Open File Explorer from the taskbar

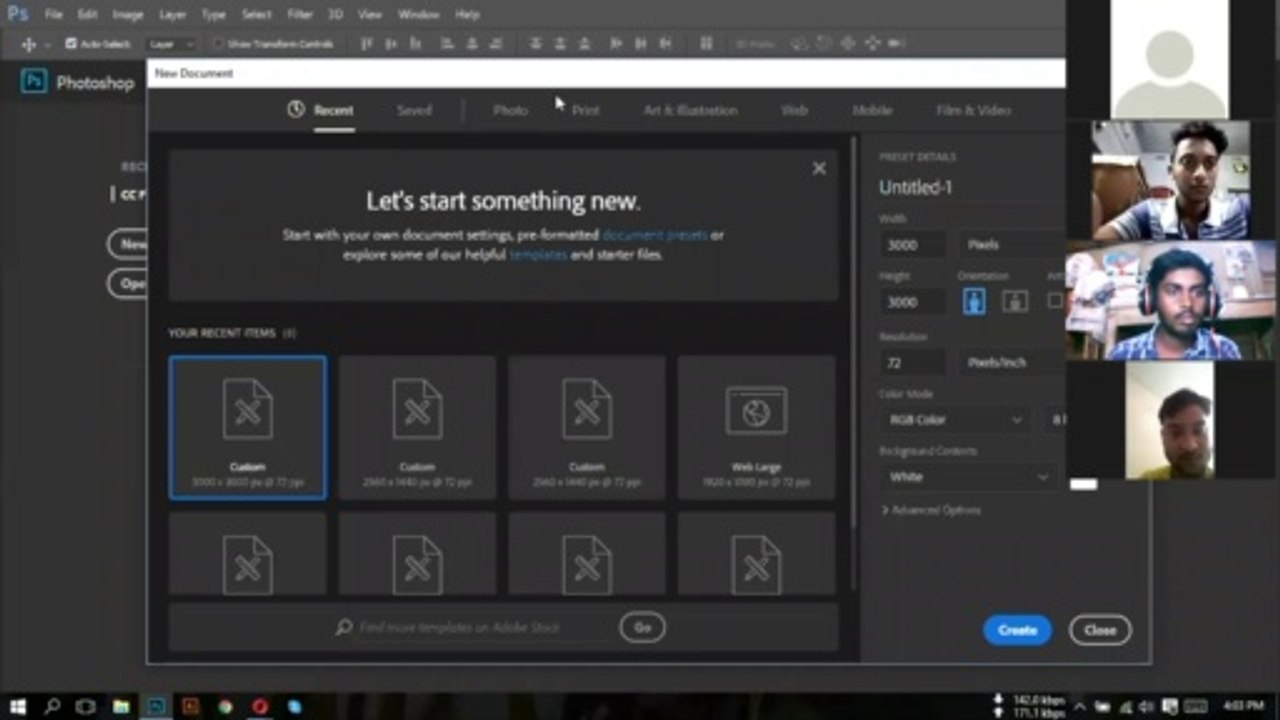121,706
